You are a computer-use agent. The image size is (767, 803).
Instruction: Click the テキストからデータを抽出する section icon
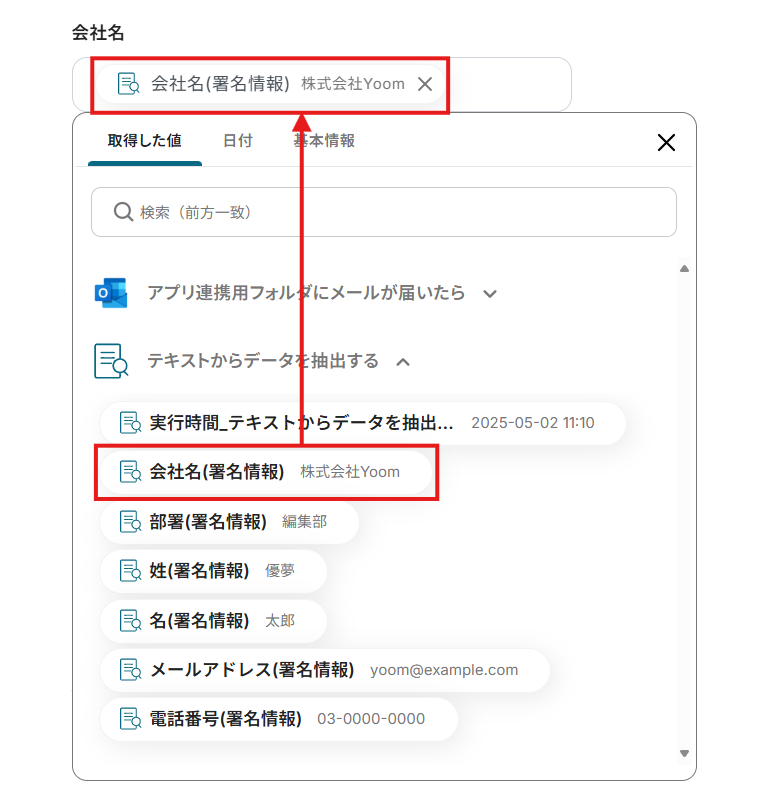point(111,361)
